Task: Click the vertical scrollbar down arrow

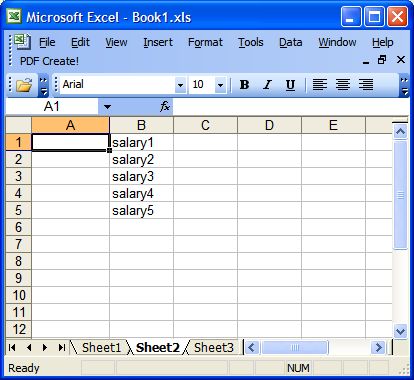Action: click(400, 331)
